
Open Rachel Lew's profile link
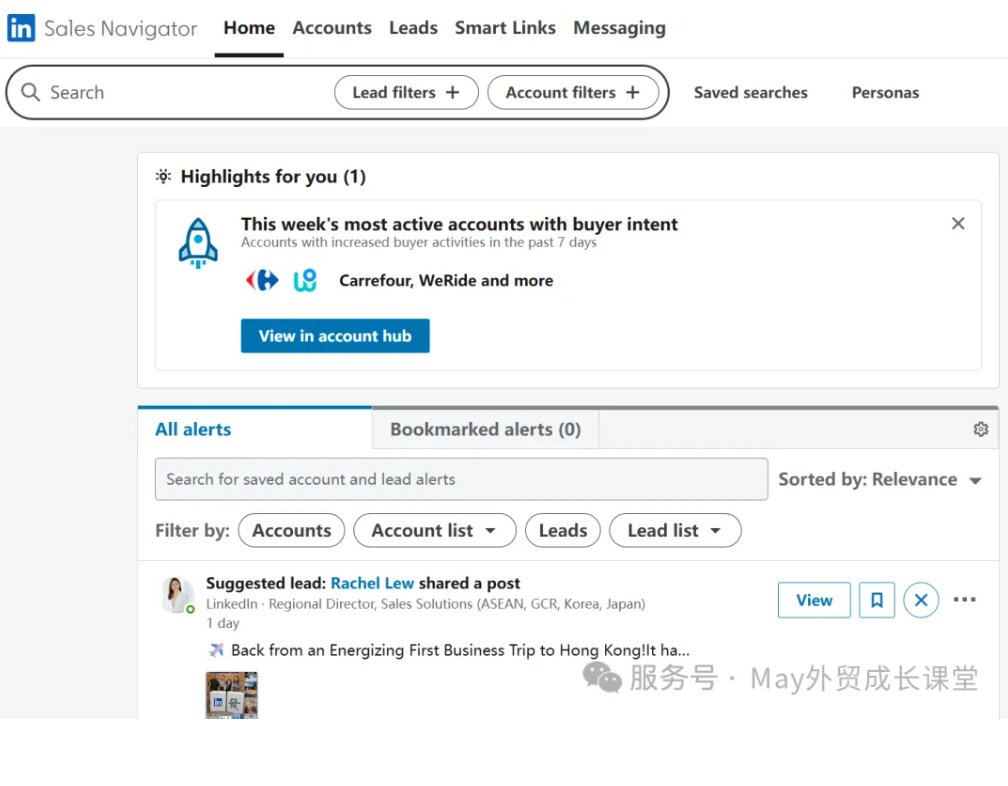click(372, 583)
